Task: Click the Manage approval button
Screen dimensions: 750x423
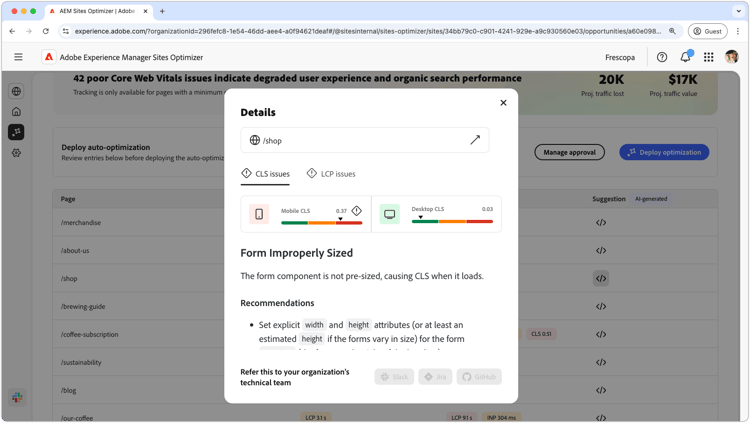Action: (569, 152)
